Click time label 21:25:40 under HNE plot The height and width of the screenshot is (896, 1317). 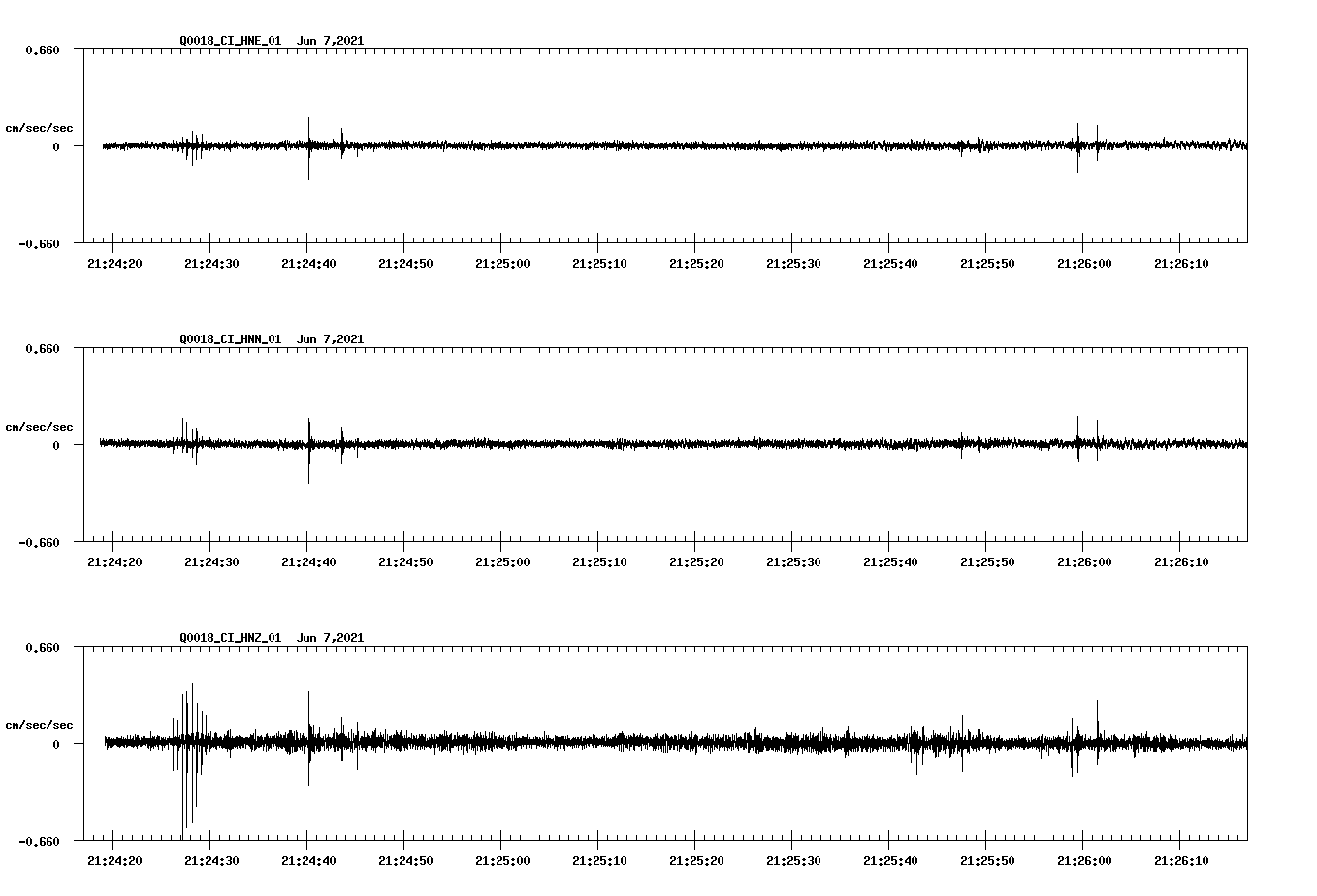coord(890,263)
